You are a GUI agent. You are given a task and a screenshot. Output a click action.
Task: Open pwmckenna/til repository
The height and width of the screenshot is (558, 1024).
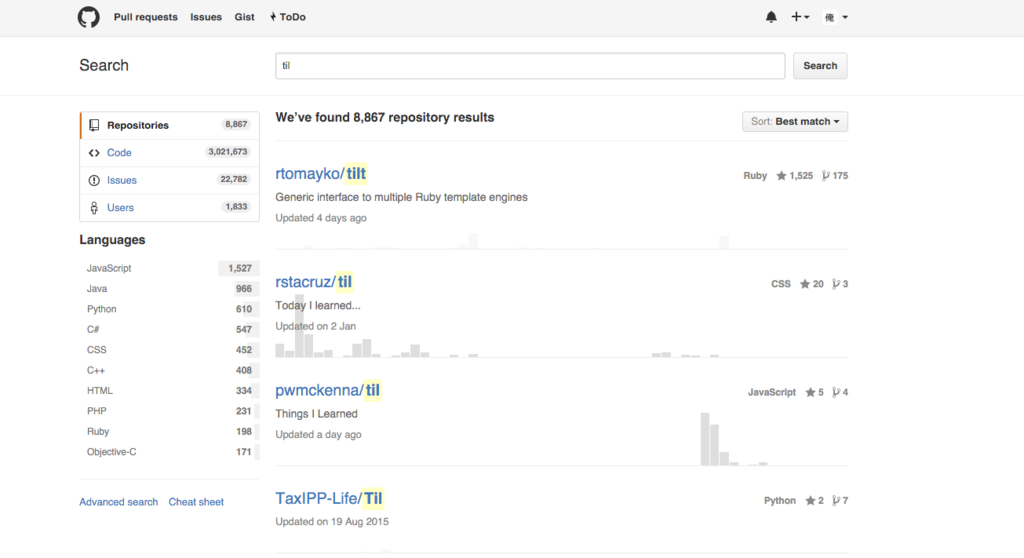click(x=327, y=391)
